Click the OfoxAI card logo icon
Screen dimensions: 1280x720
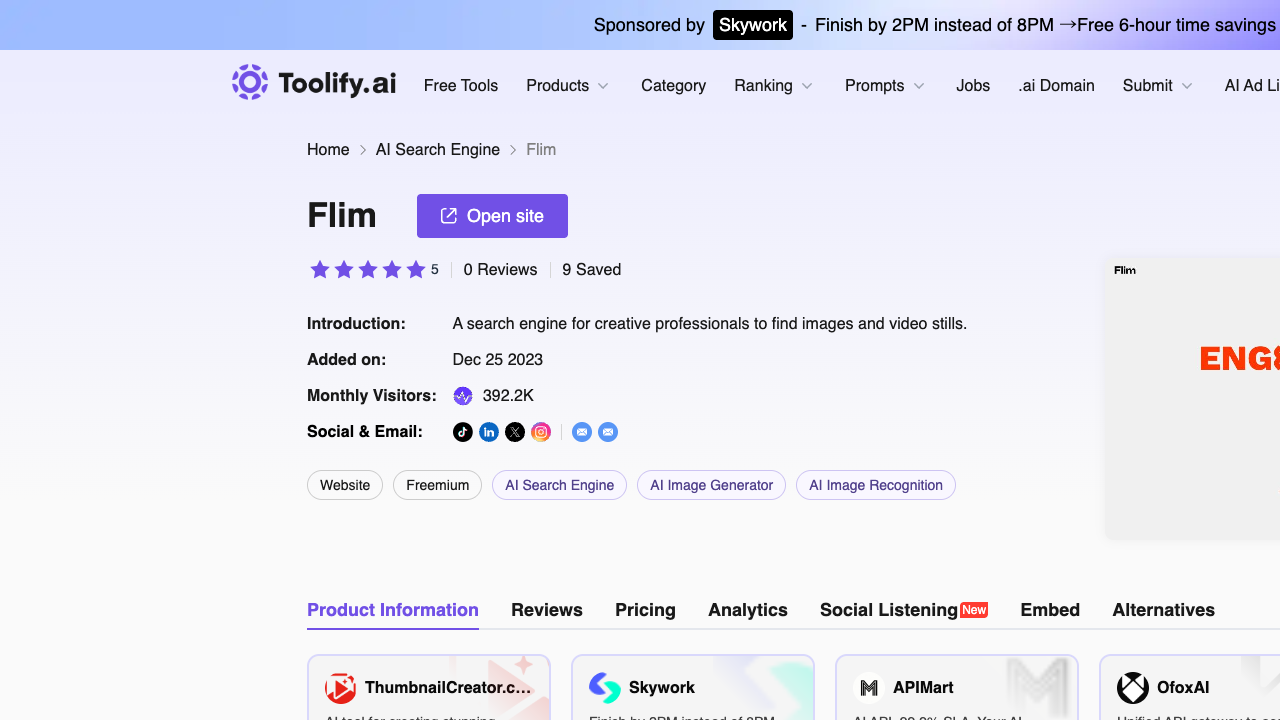[1133, 688]
